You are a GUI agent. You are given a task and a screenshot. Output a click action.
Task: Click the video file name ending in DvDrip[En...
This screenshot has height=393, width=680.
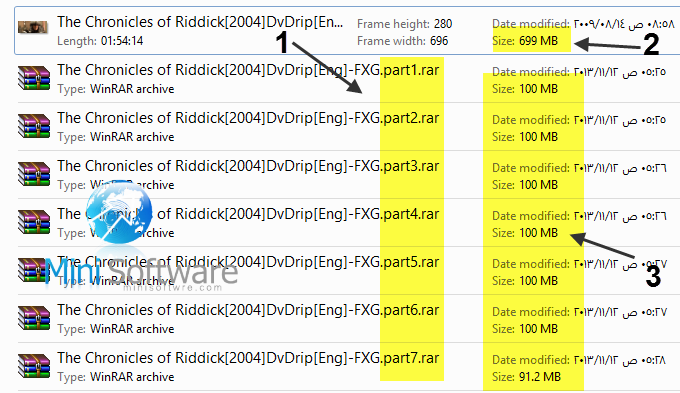(x=200, y=22)
